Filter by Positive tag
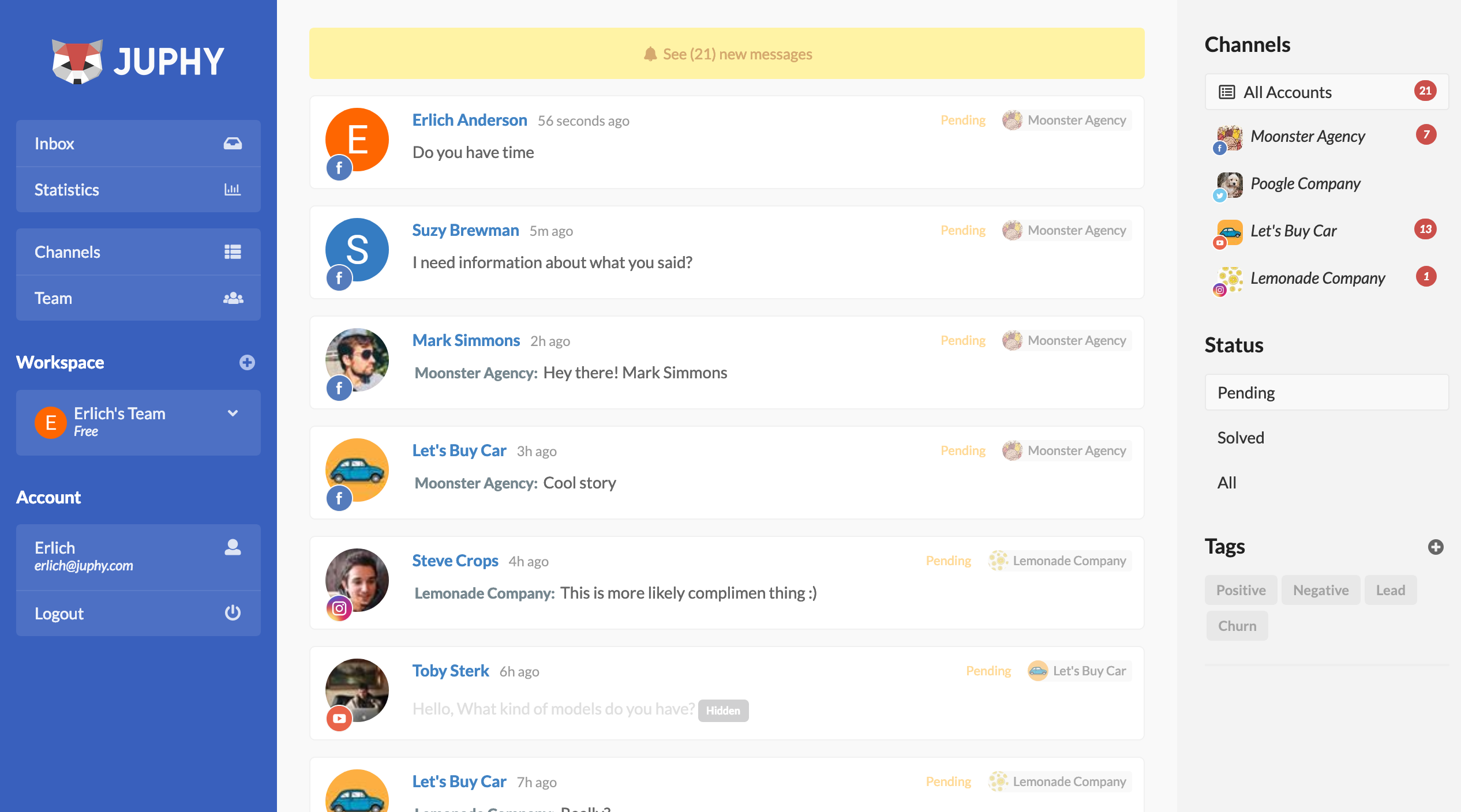Viewport: 1461px width, 812px height. coord(1241,590)
